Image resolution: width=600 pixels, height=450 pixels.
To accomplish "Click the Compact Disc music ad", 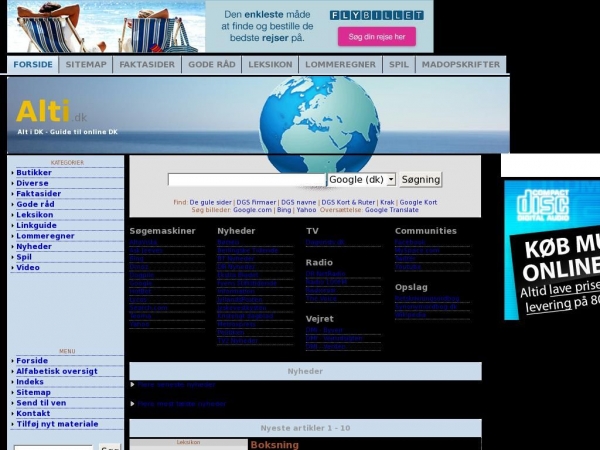I will [552, 250].
